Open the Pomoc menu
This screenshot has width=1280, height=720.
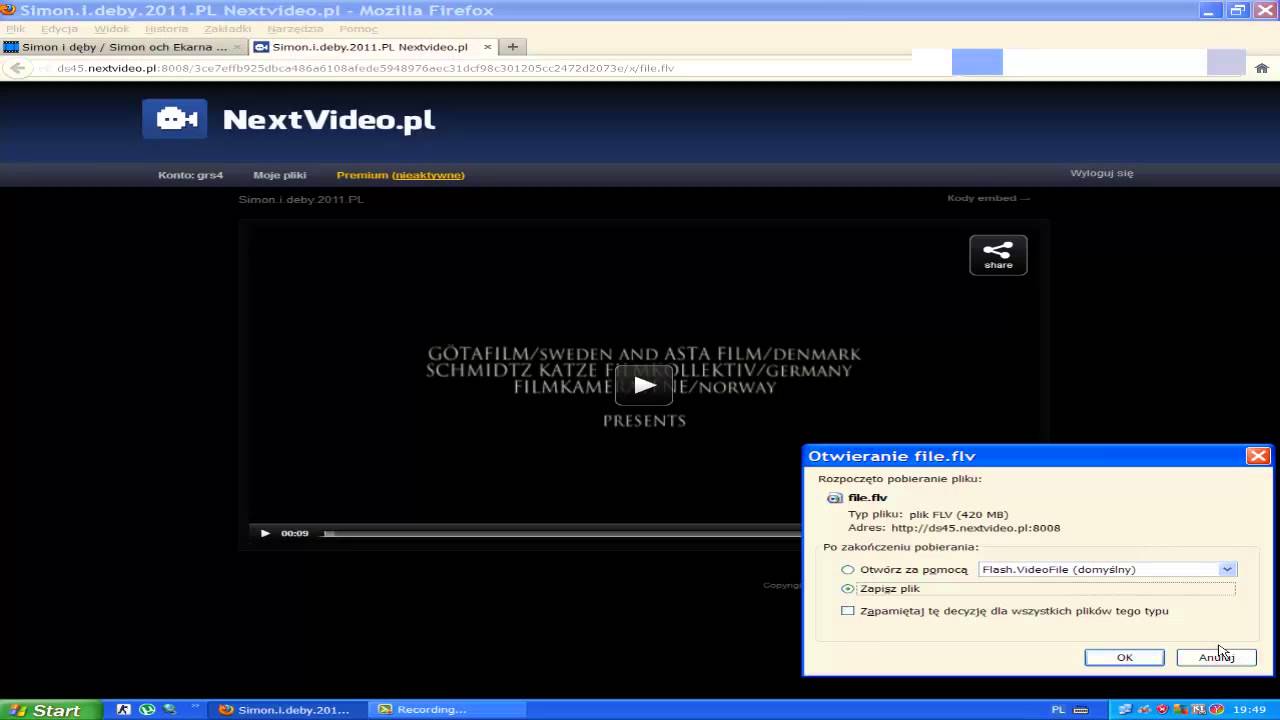click(x=358, y=29)
